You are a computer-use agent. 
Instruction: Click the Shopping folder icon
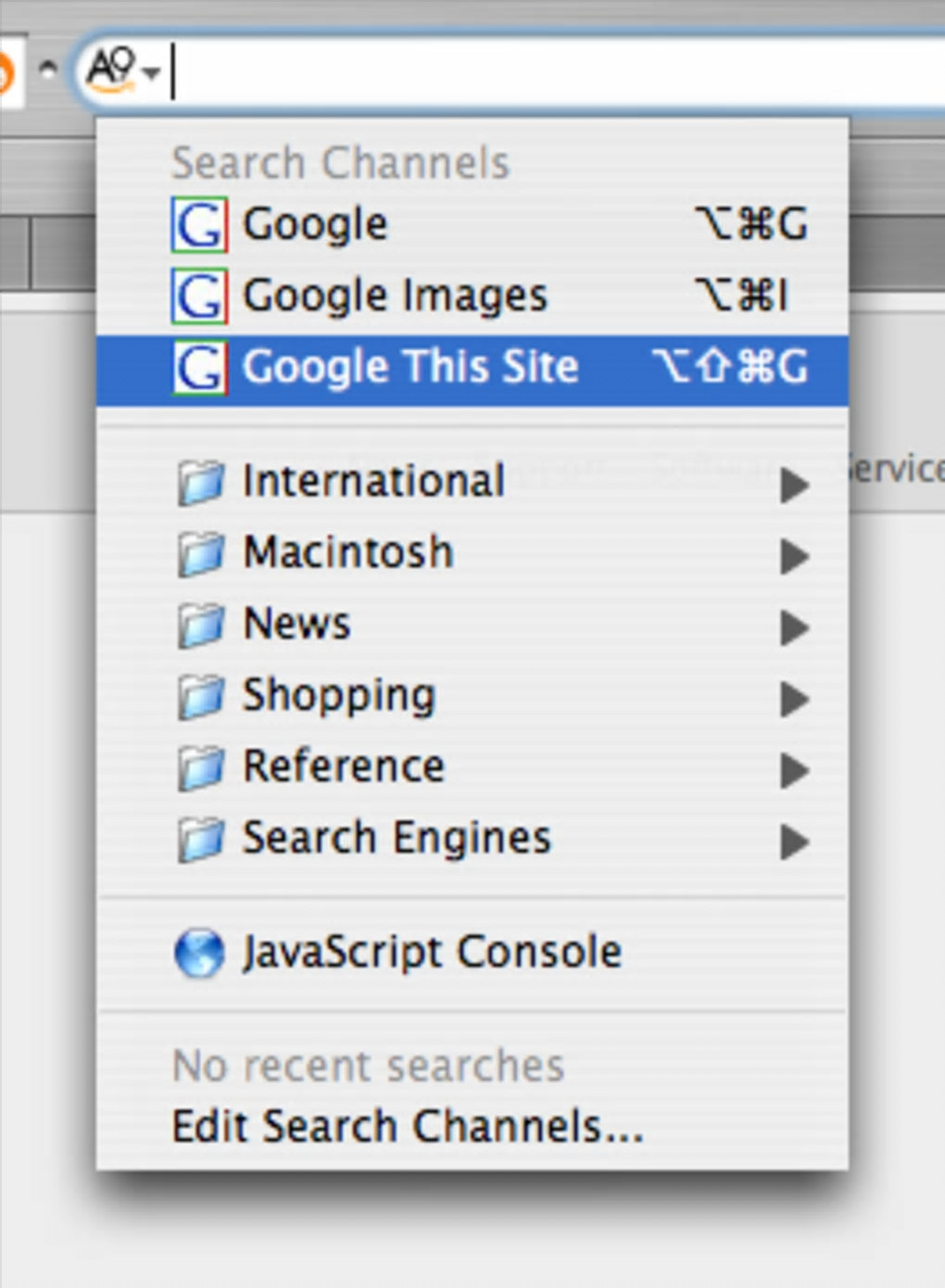coord(201,697)
